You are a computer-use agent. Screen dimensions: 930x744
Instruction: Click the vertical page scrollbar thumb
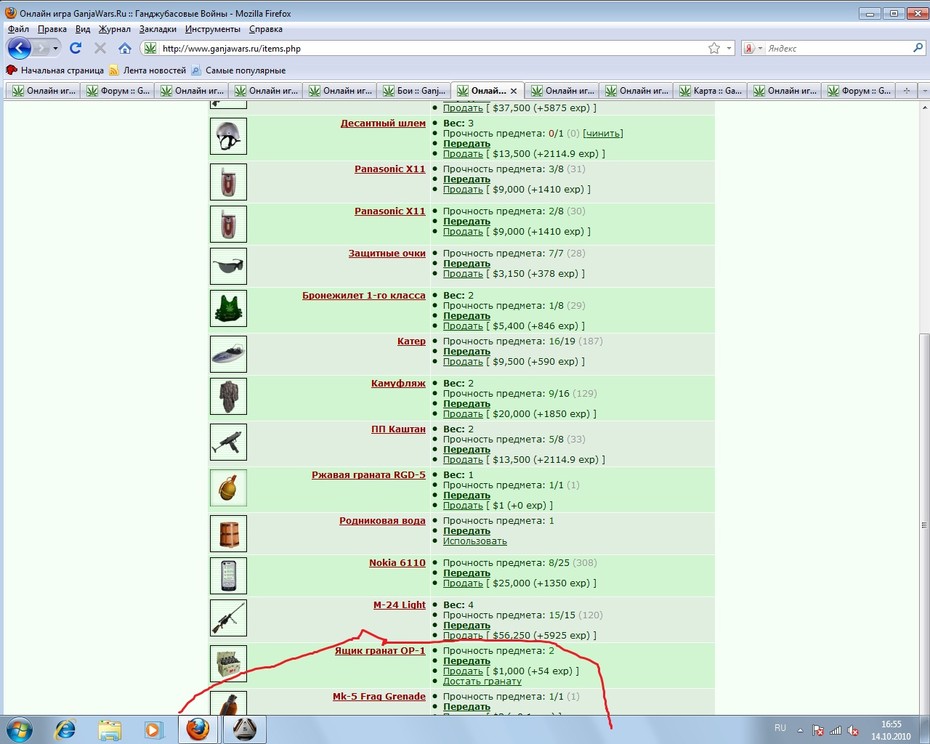coord(924,525)
